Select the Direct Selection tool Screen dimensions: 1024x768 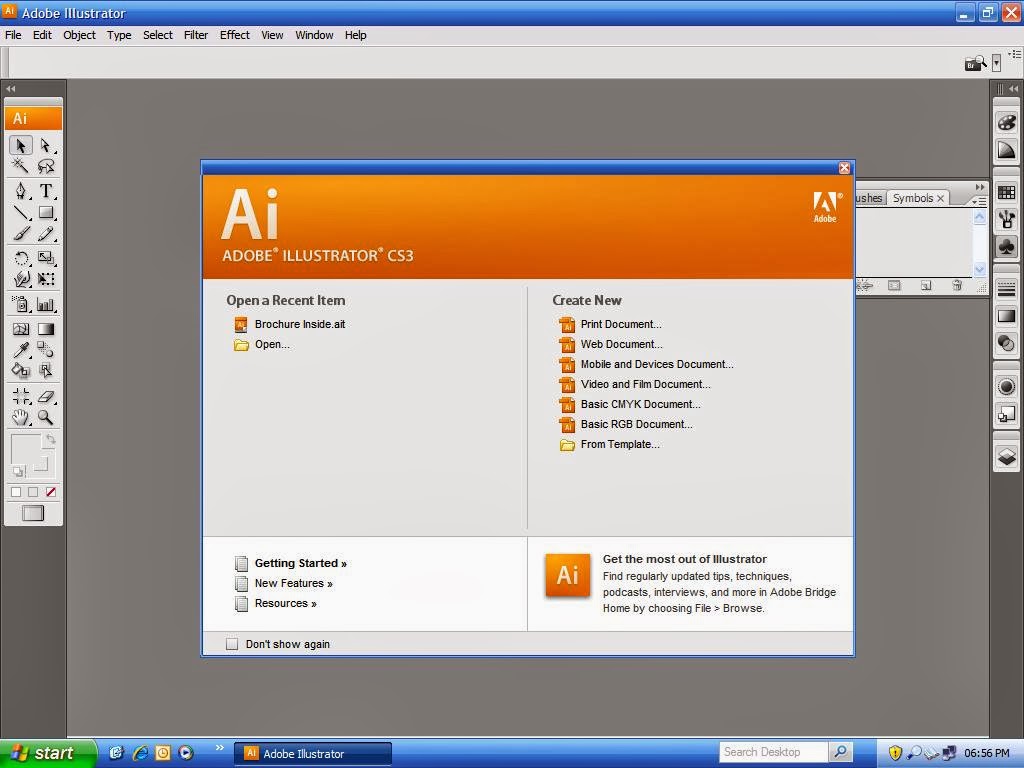(x=46, y=144)
